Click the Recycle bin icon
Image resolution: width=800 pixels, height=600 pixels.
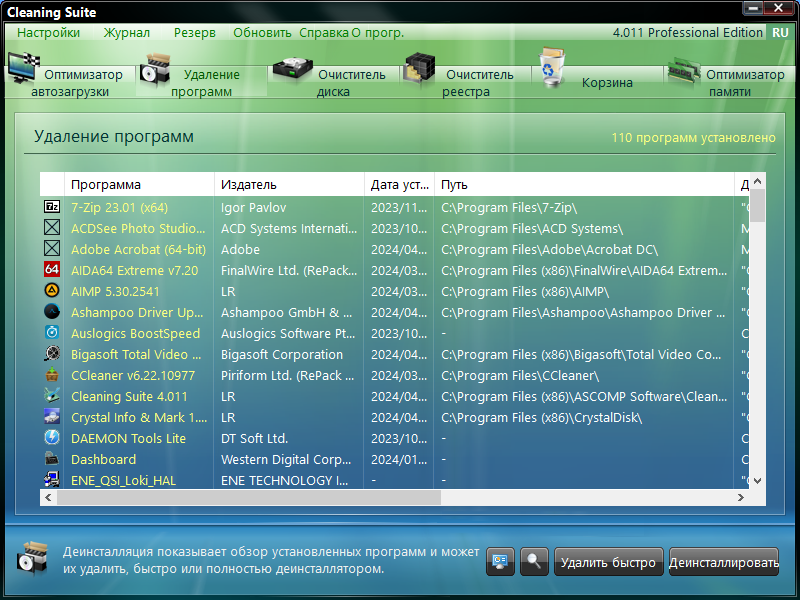553,67
